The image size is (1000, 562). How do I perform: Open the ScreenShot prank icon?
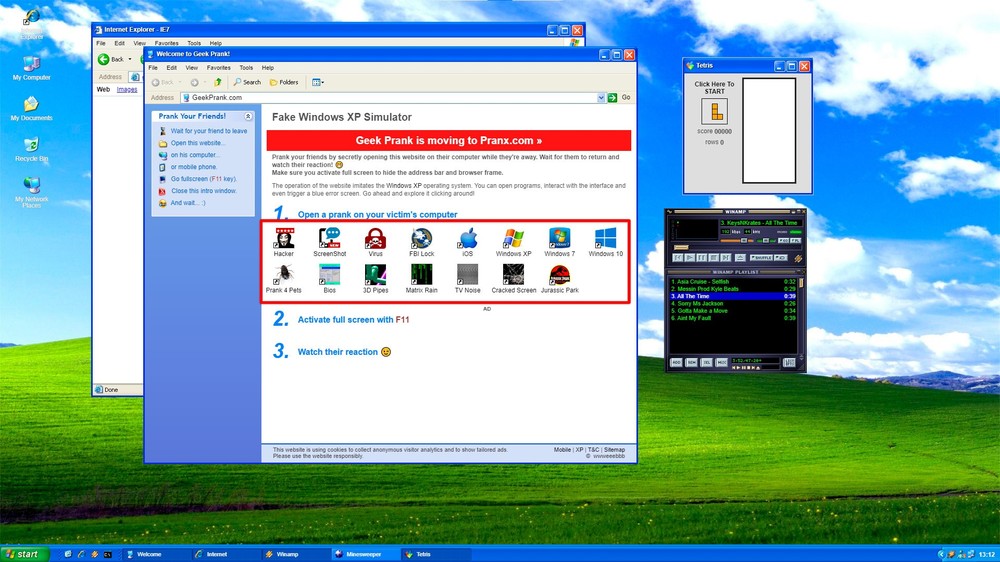pos(330,242)
